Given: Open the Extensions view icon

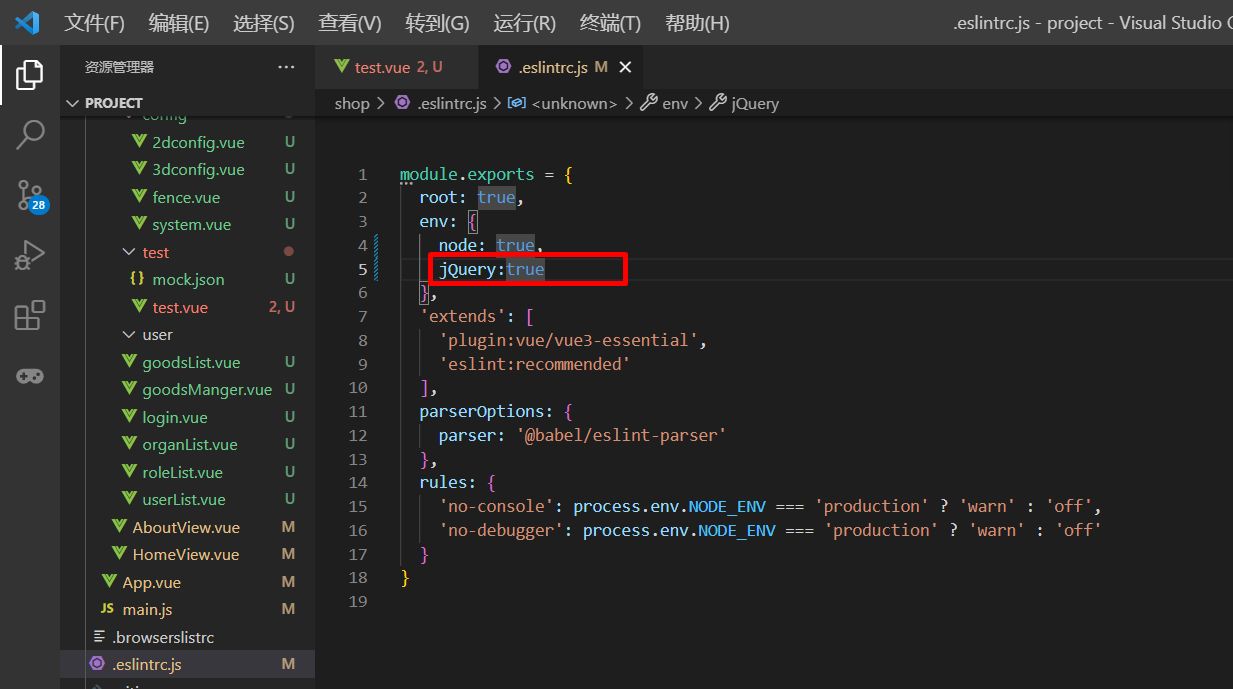Looking at the screenshot, I should 30,316.
